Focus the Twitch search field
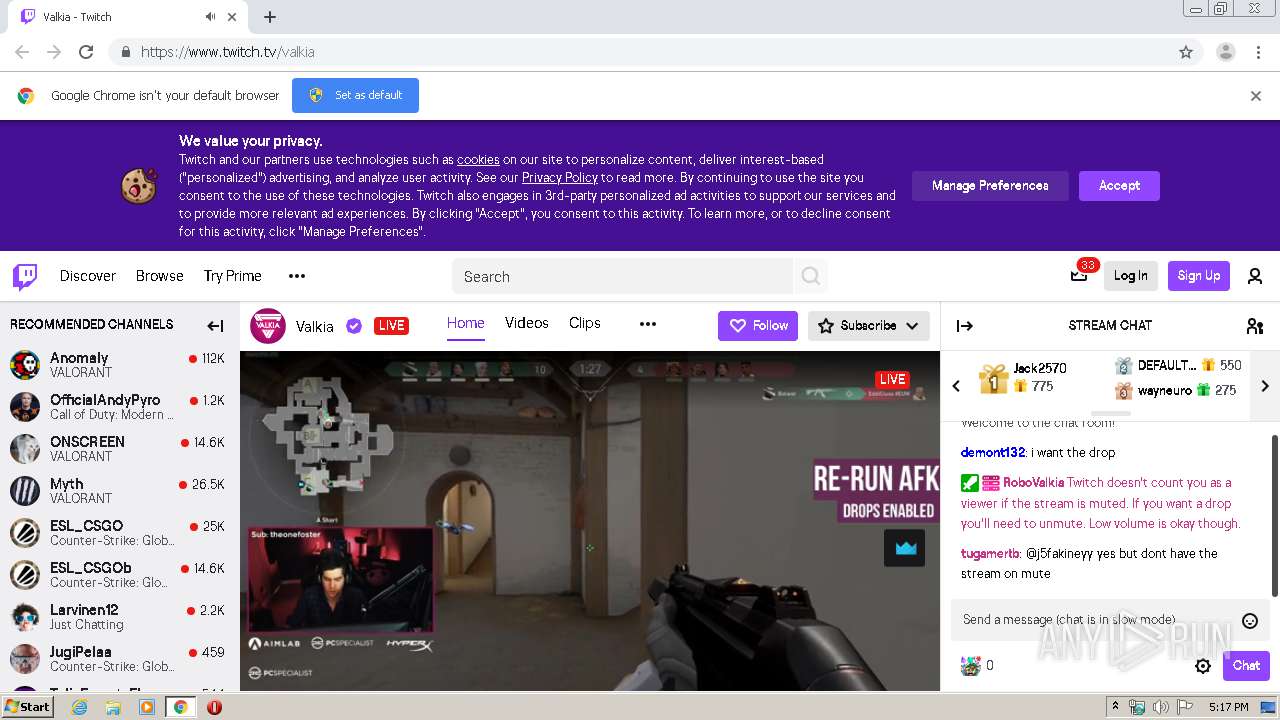Image resolution: width=1280 pixels, height=720 pixels. (x=623, y=276)
